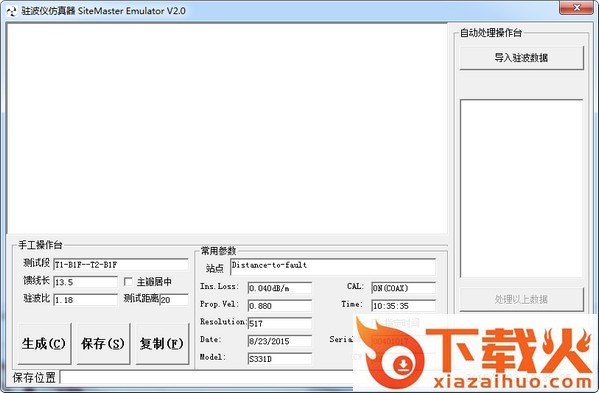
Task: Select the Ins. Loss value field
Action: point(280,288)
